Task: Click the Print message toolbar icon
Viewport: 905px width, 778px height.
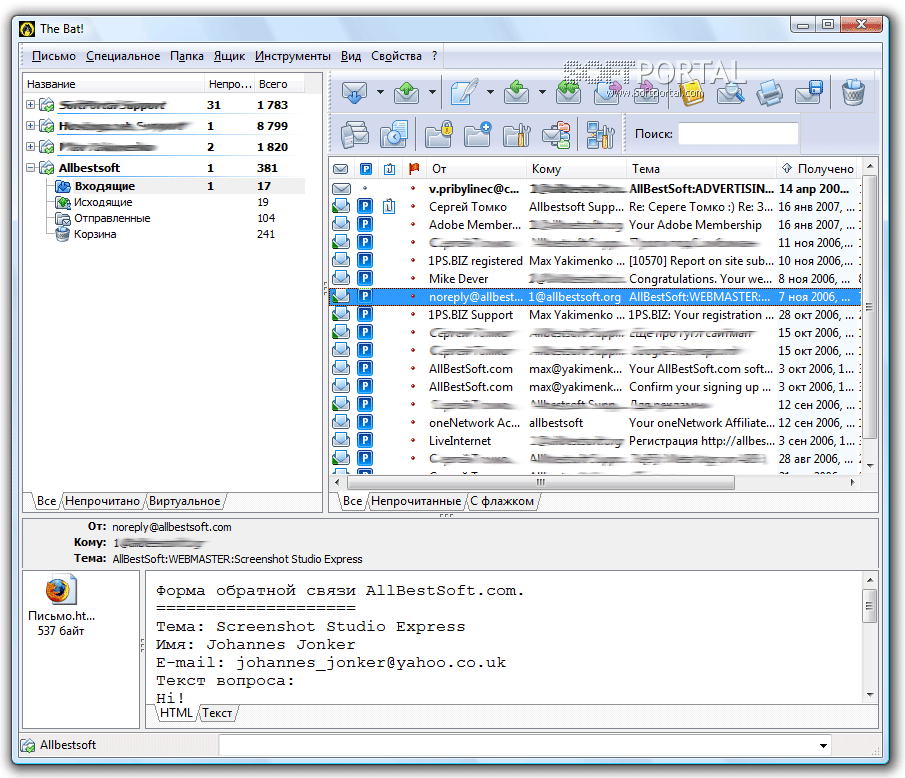Action: tap(769, 94)
